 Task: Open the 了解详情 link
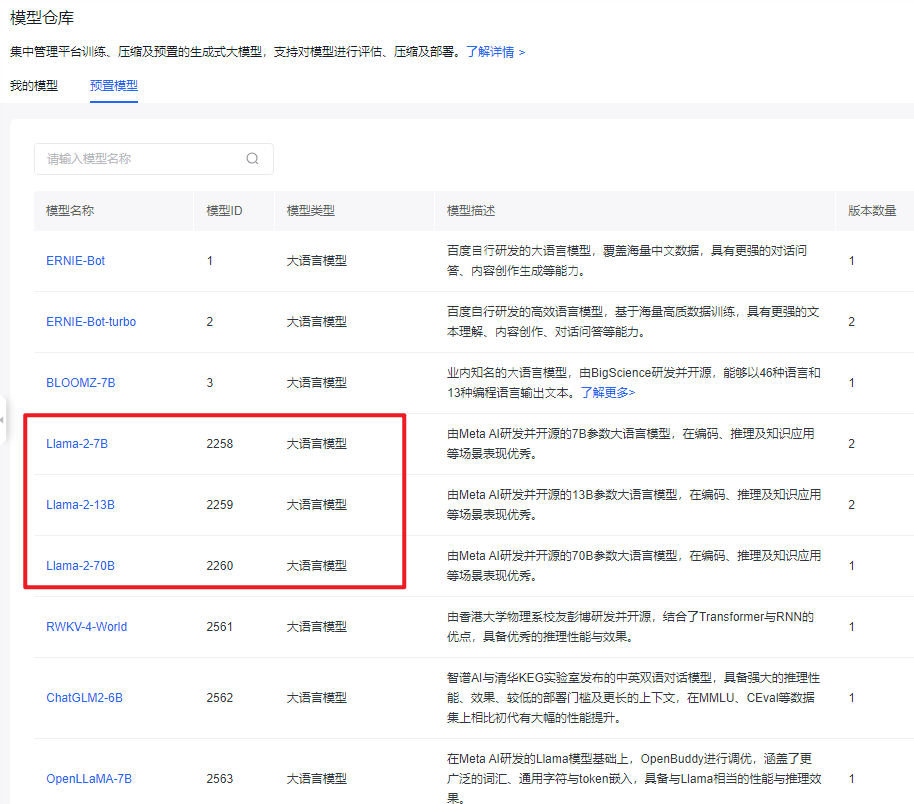click(x=495, y=52)
